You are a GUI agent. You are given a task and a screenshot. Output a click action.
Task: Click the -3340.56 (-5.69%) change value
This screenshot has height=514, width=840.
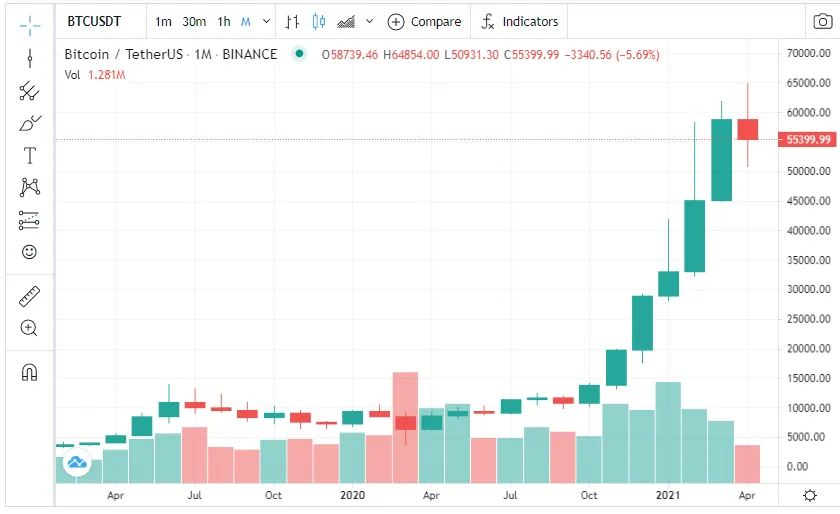(612, 55)
